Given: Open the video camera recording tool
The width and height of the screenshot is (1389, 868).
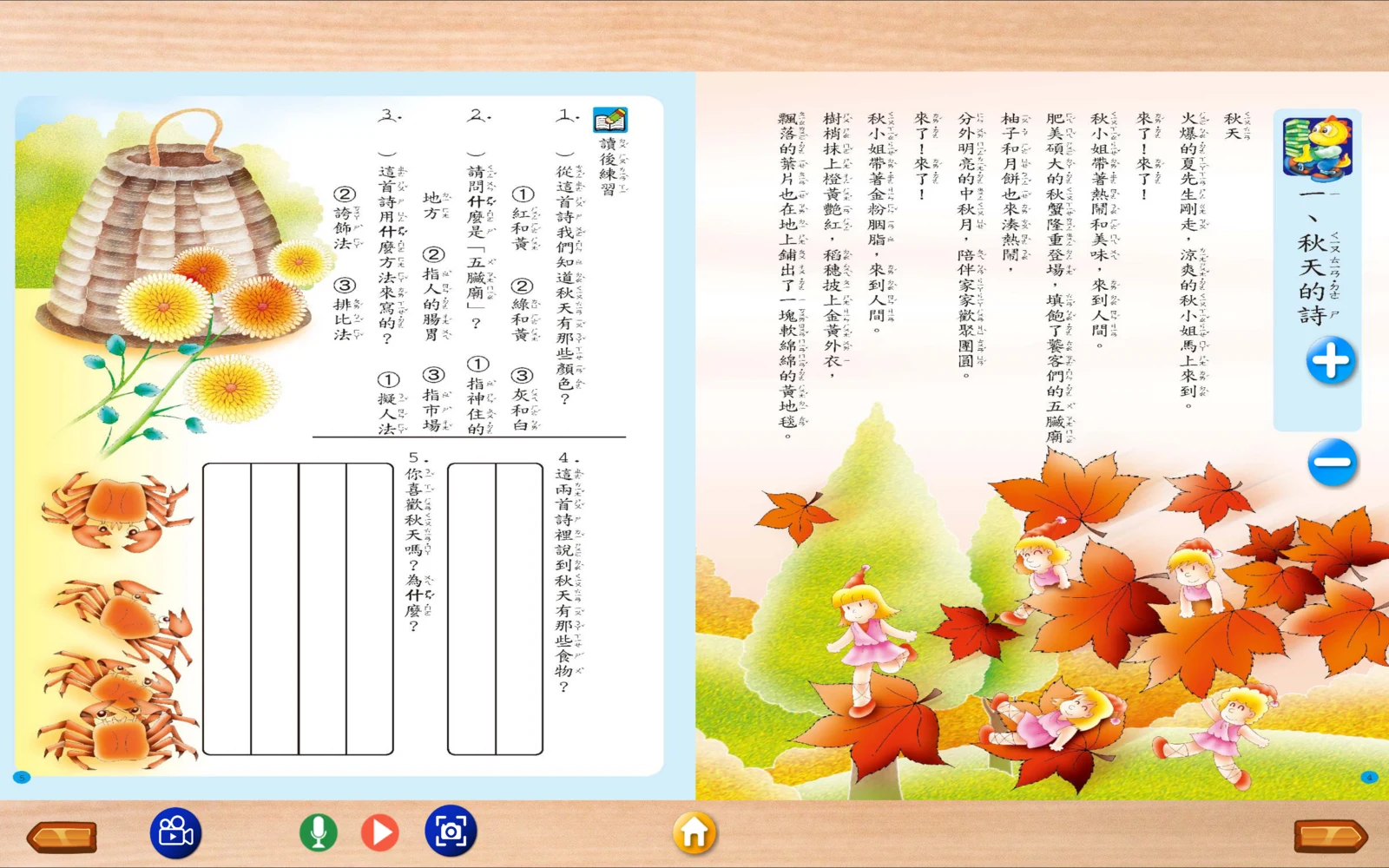Looking at the screenshot, I should pos(176,833).
